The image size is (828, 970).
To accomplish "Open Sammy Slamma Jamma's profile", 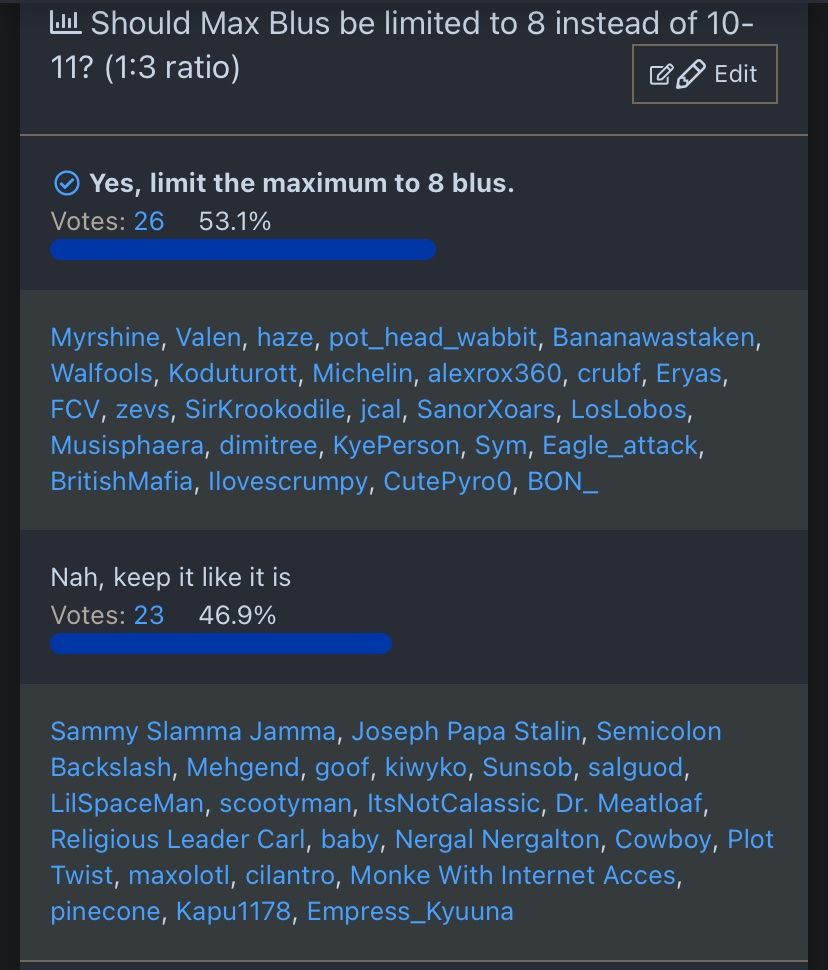I will (193, 732).
